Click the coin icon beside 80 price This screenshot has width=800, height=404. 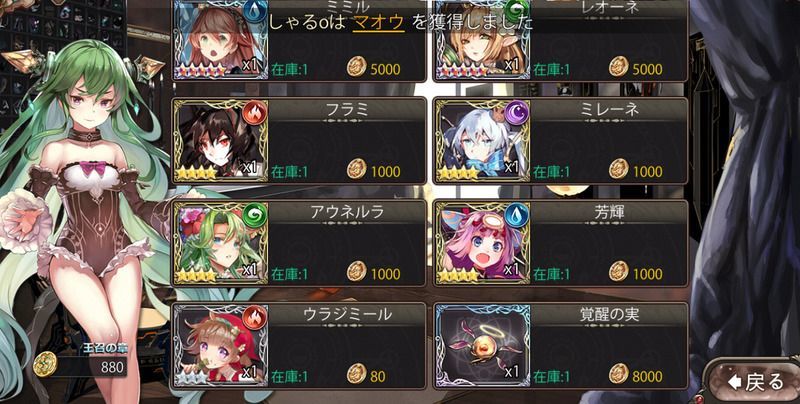(x=357, y=373)
